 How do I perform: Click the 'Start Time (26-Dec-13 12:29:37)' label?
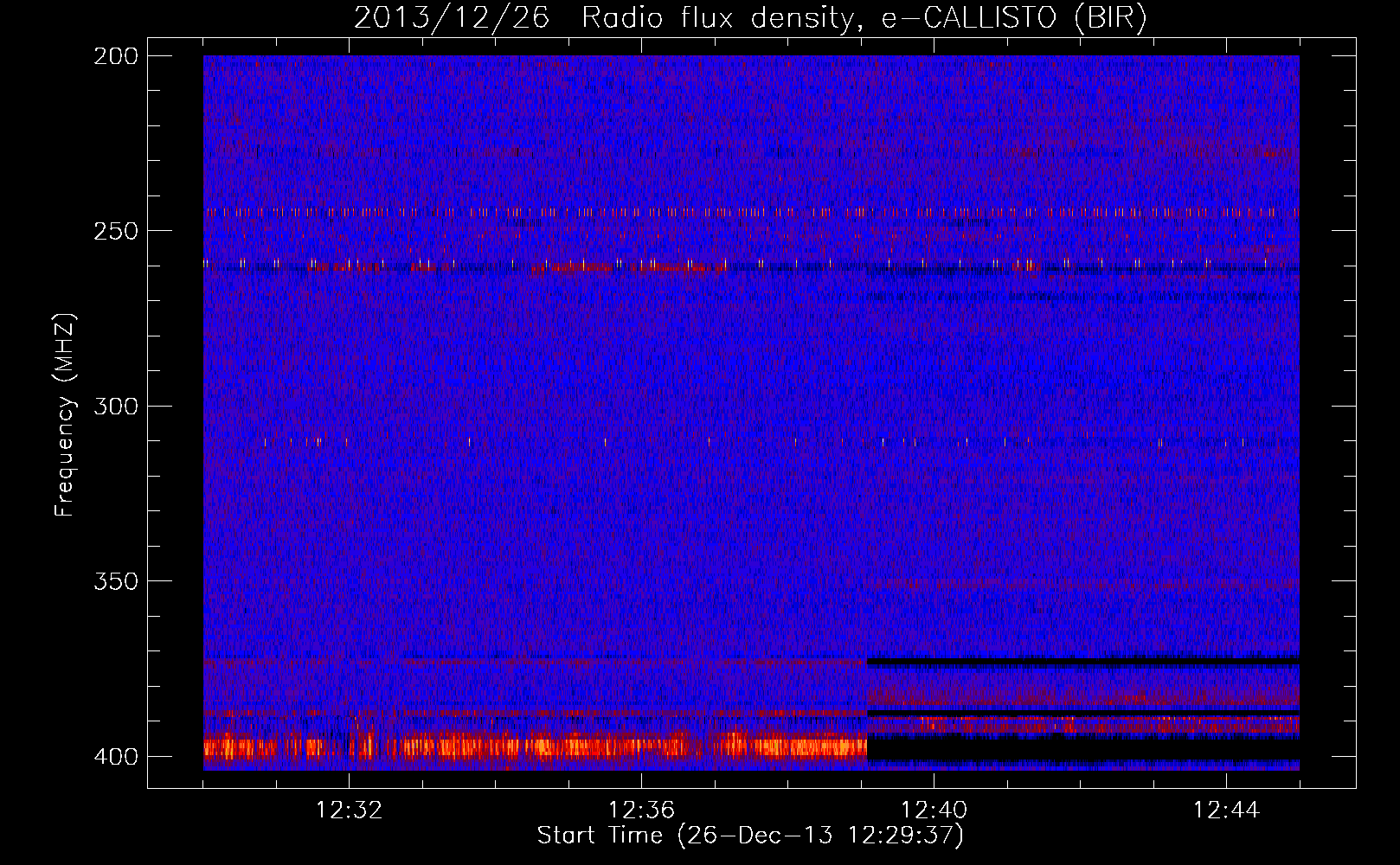tap(750, 836)
